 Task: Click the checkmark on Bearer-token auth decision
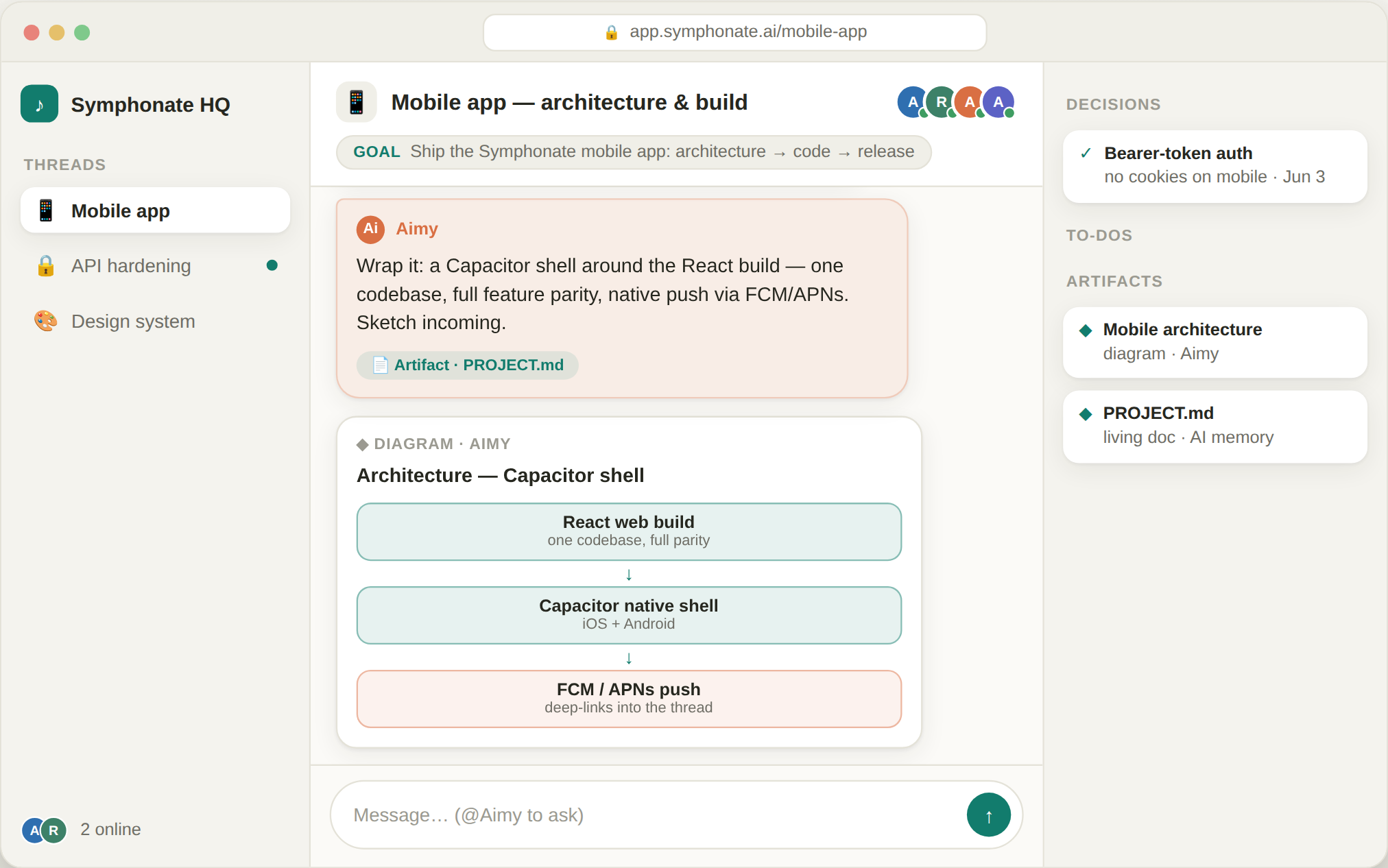(1086, 153)
